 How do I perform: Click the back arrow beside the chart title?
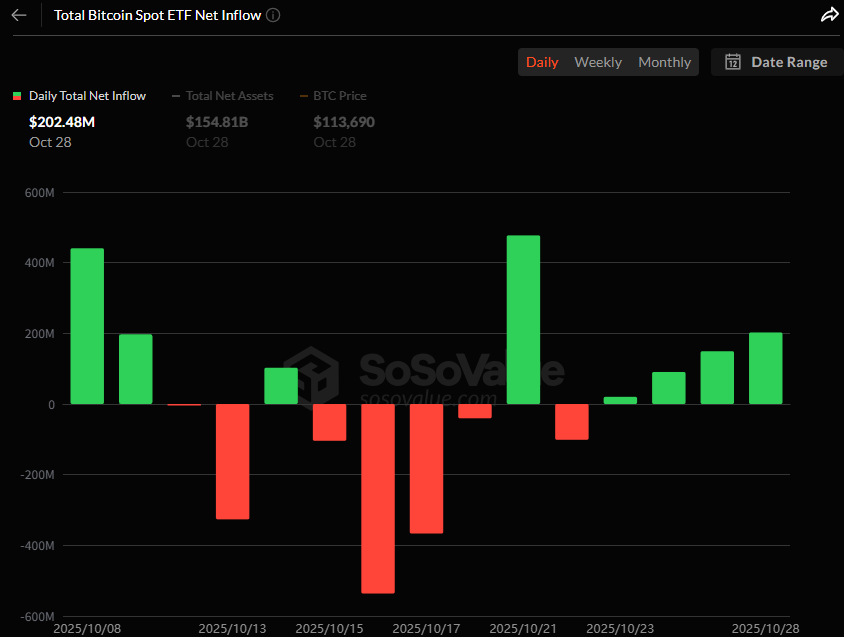pyautogui.click(x=19, y=15)
